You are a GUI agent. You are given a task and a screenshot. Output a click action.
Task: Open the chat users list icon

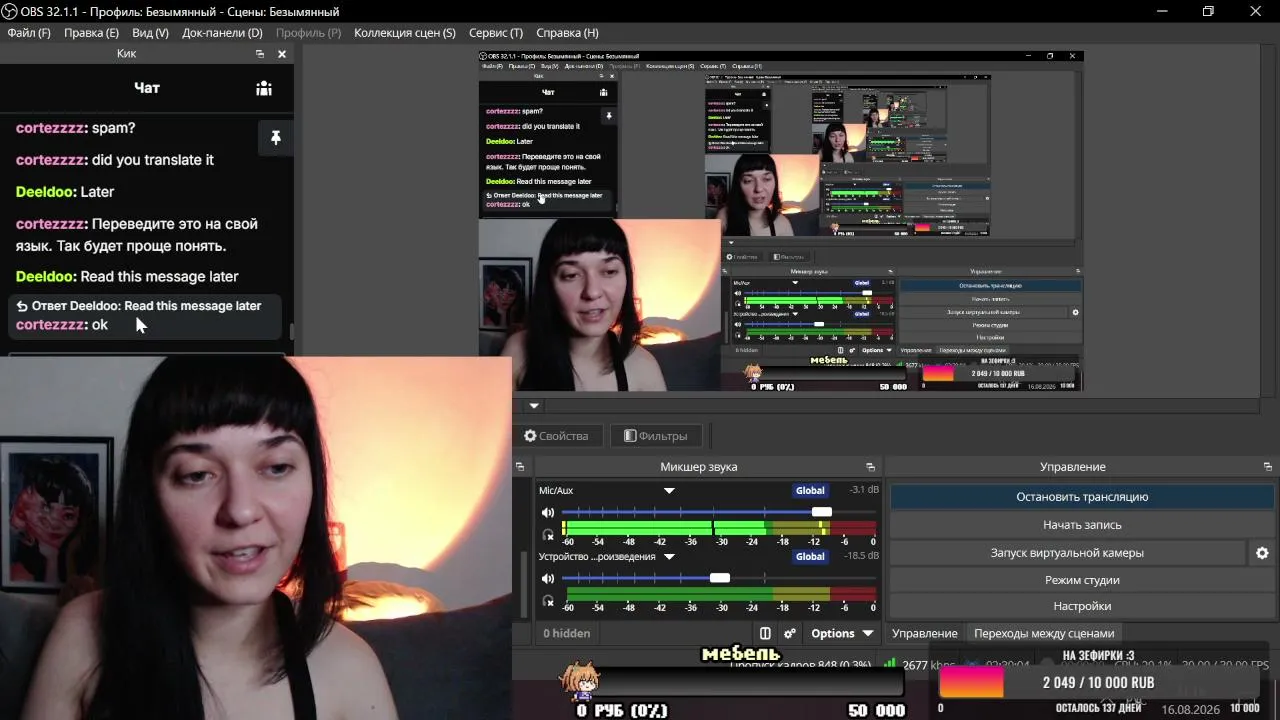point(264,88)
